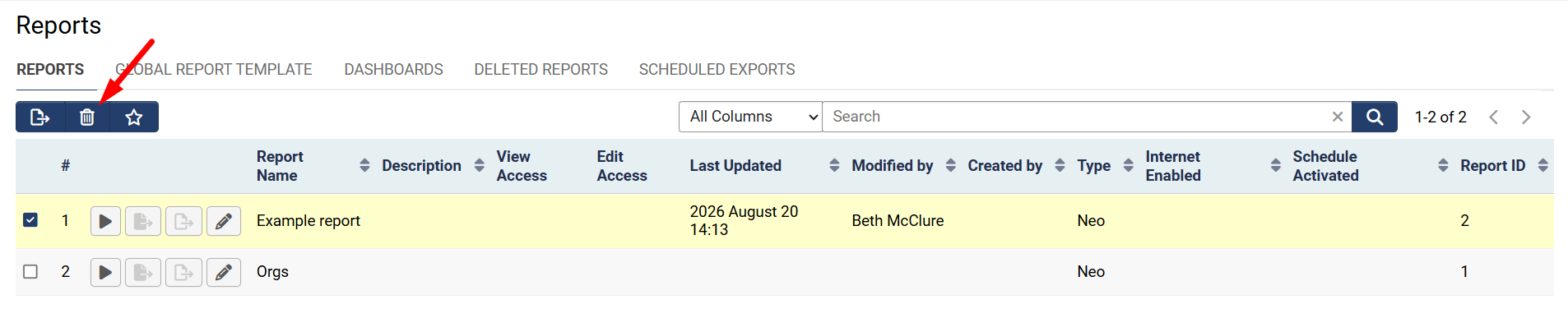Open the Example report name link
Viewport: 1568px width, 318px height.
pos(308,220)
